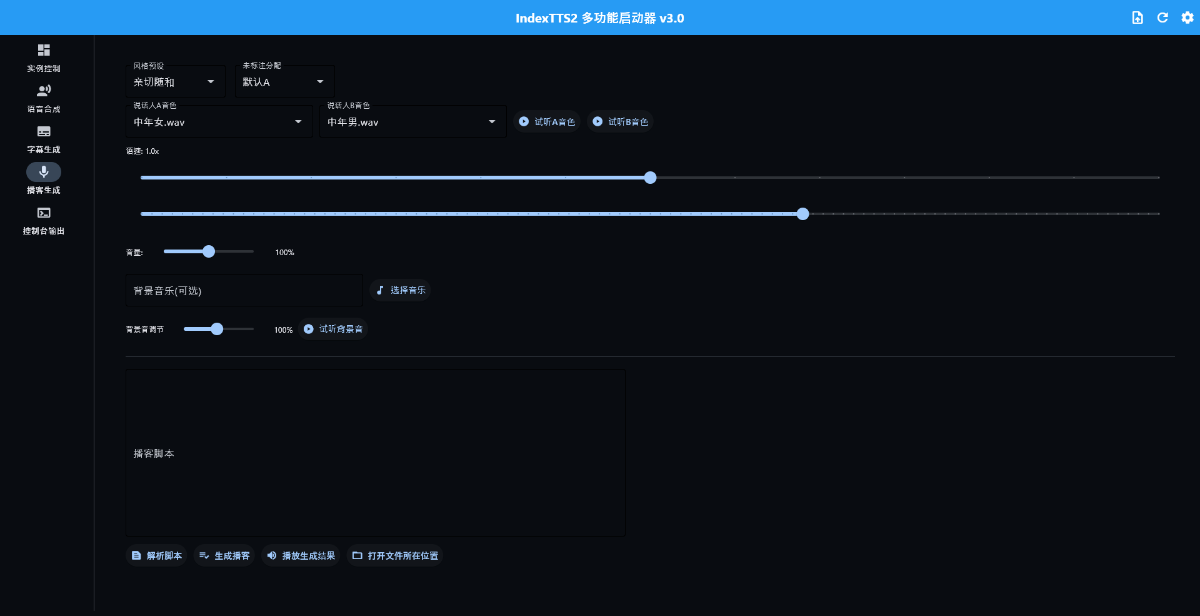Image resolution: width=1200 pixels, height=616 pixels.
Task: Click the 选择音乐 music note button
Action: tap(400, 290)
